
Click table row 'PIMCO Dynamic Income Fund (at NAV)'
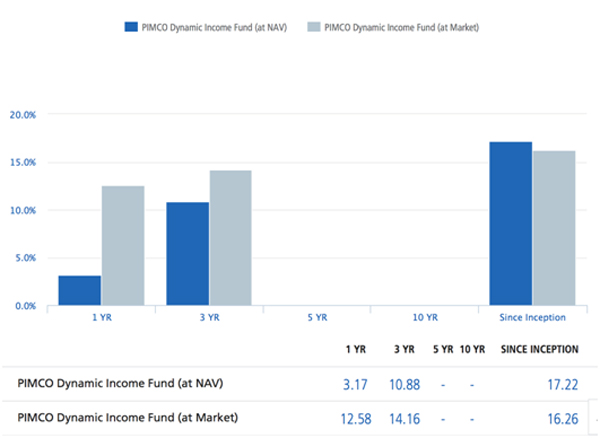tap(300, 384)
